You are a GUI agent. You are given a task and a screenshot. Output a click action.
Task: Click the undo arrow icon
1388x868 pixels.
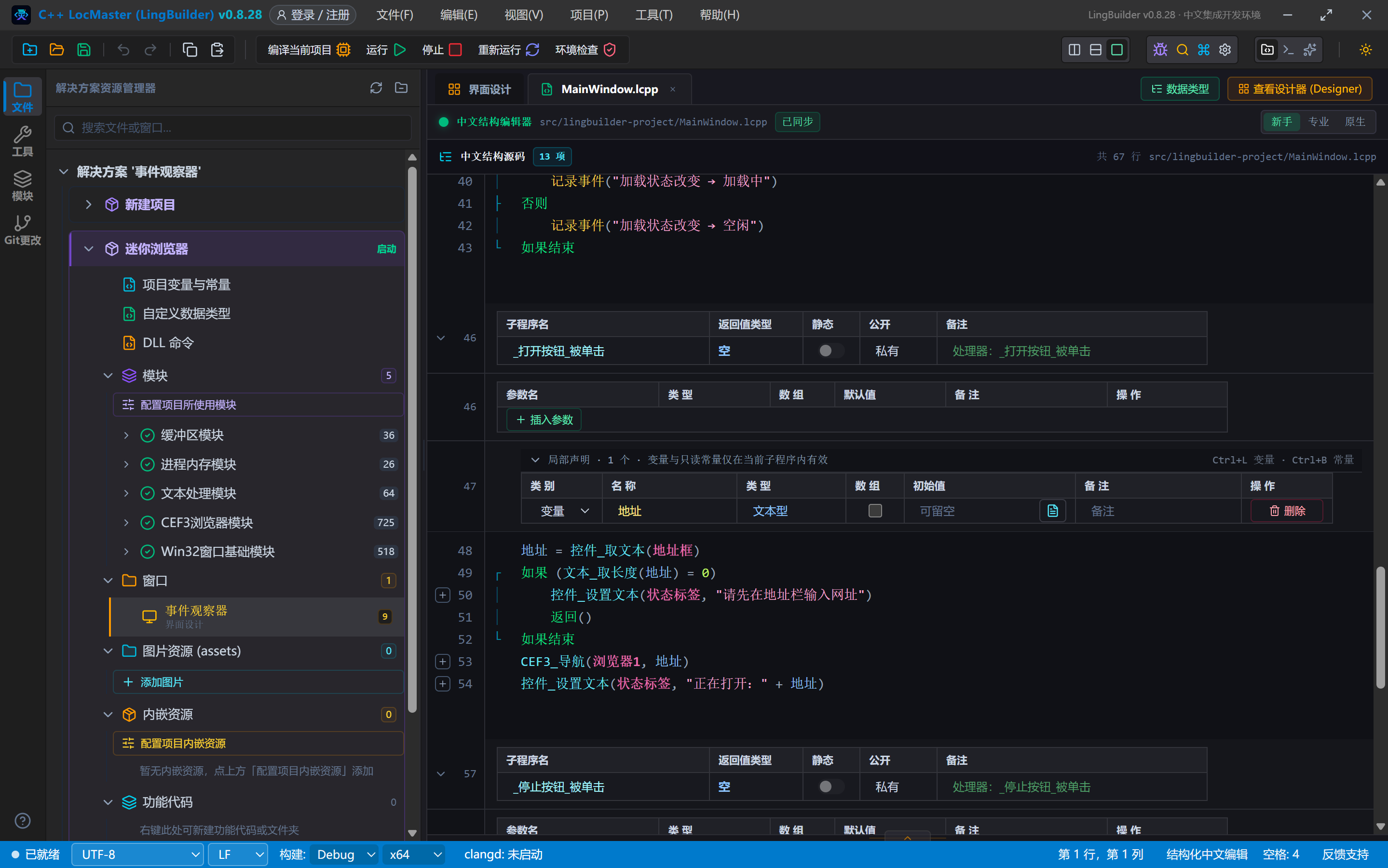123,50
